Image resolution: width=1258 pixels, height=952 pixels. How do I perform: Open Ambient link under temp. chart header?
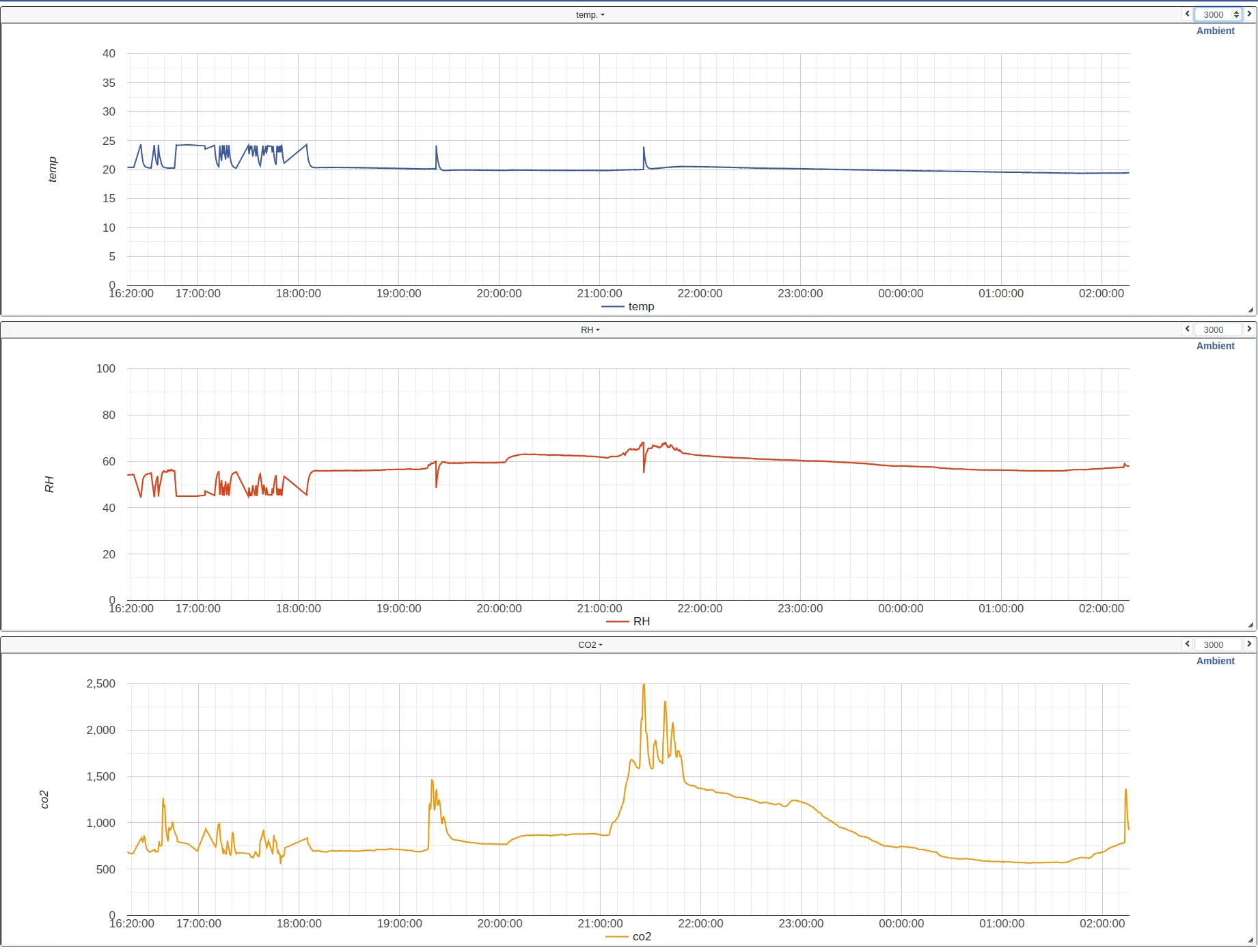pyautogui.click(x=1215, y=31)
